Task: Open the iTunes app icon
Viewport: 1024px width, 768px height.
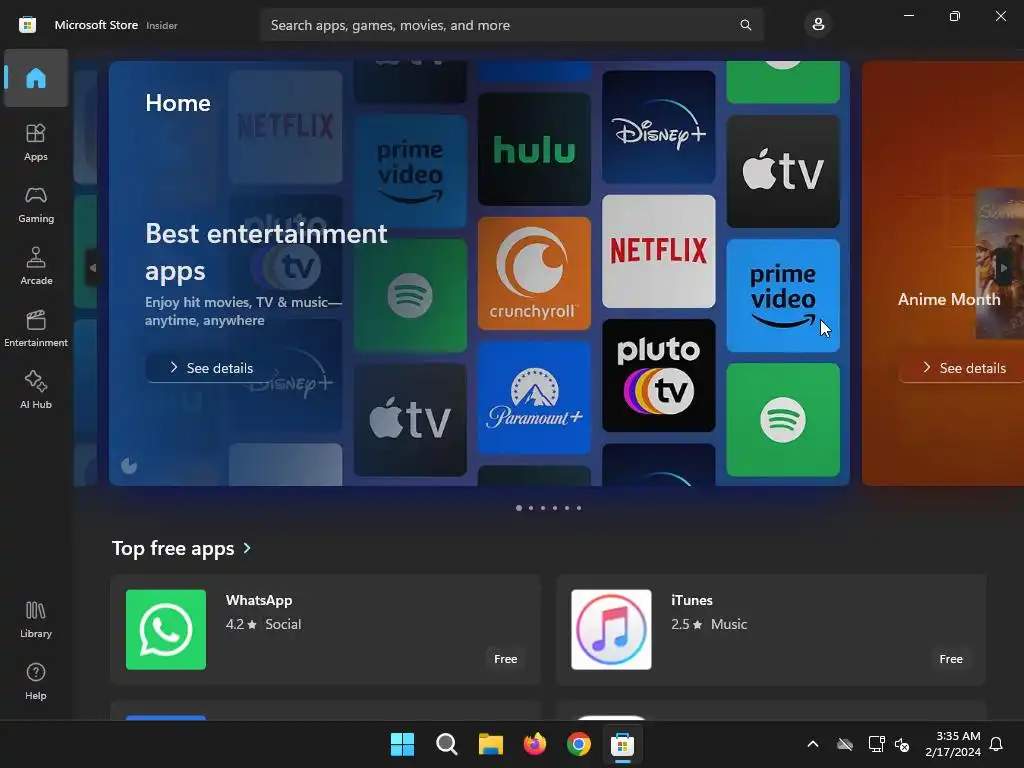Action: pyautogui.click(x=611, y=630)
